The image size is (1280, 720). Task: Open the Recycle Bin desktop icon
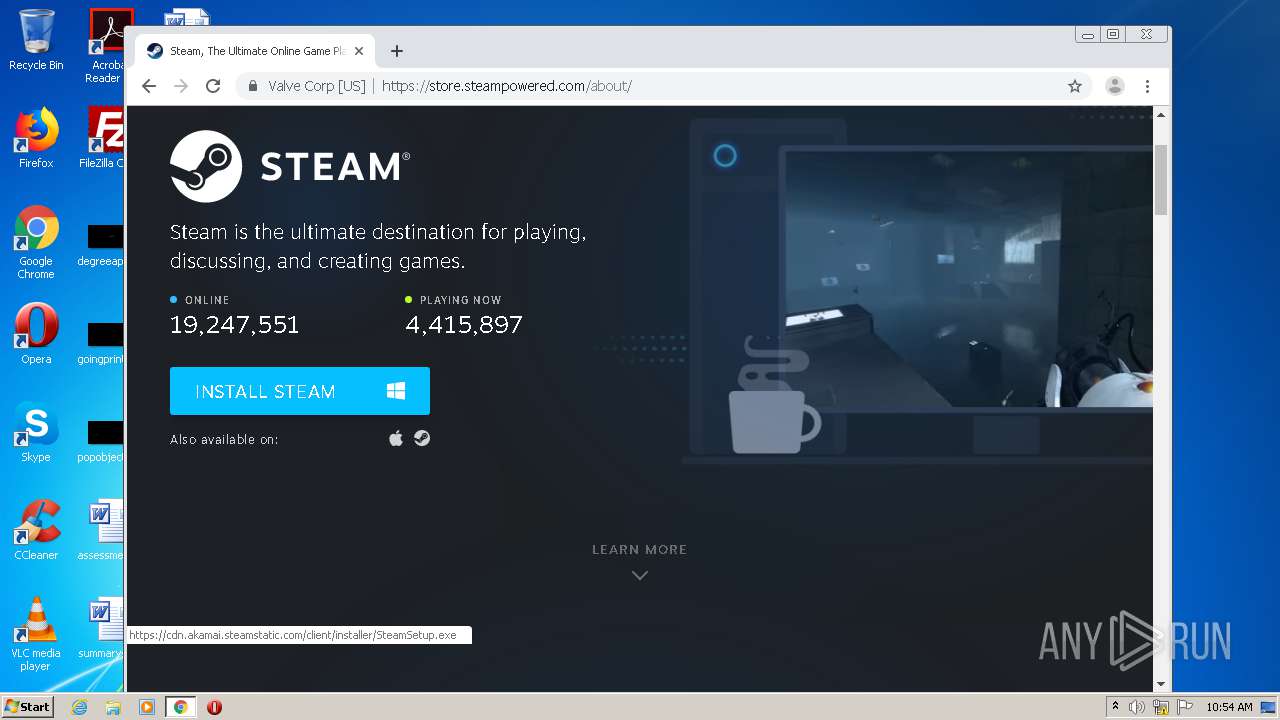tap(36, 40)
